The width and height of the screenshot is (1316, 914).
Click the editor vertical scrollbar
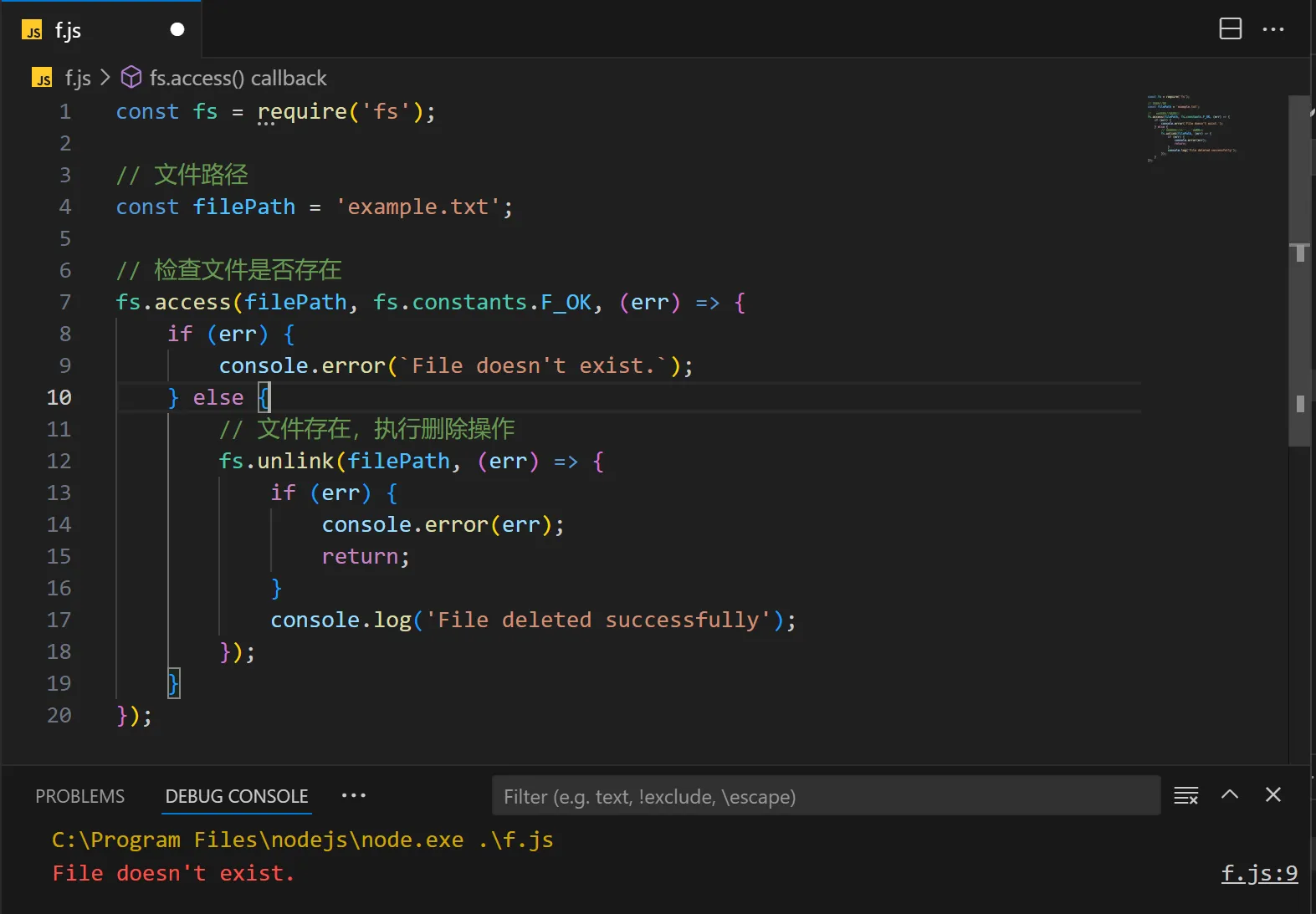tap(1300, 271)
